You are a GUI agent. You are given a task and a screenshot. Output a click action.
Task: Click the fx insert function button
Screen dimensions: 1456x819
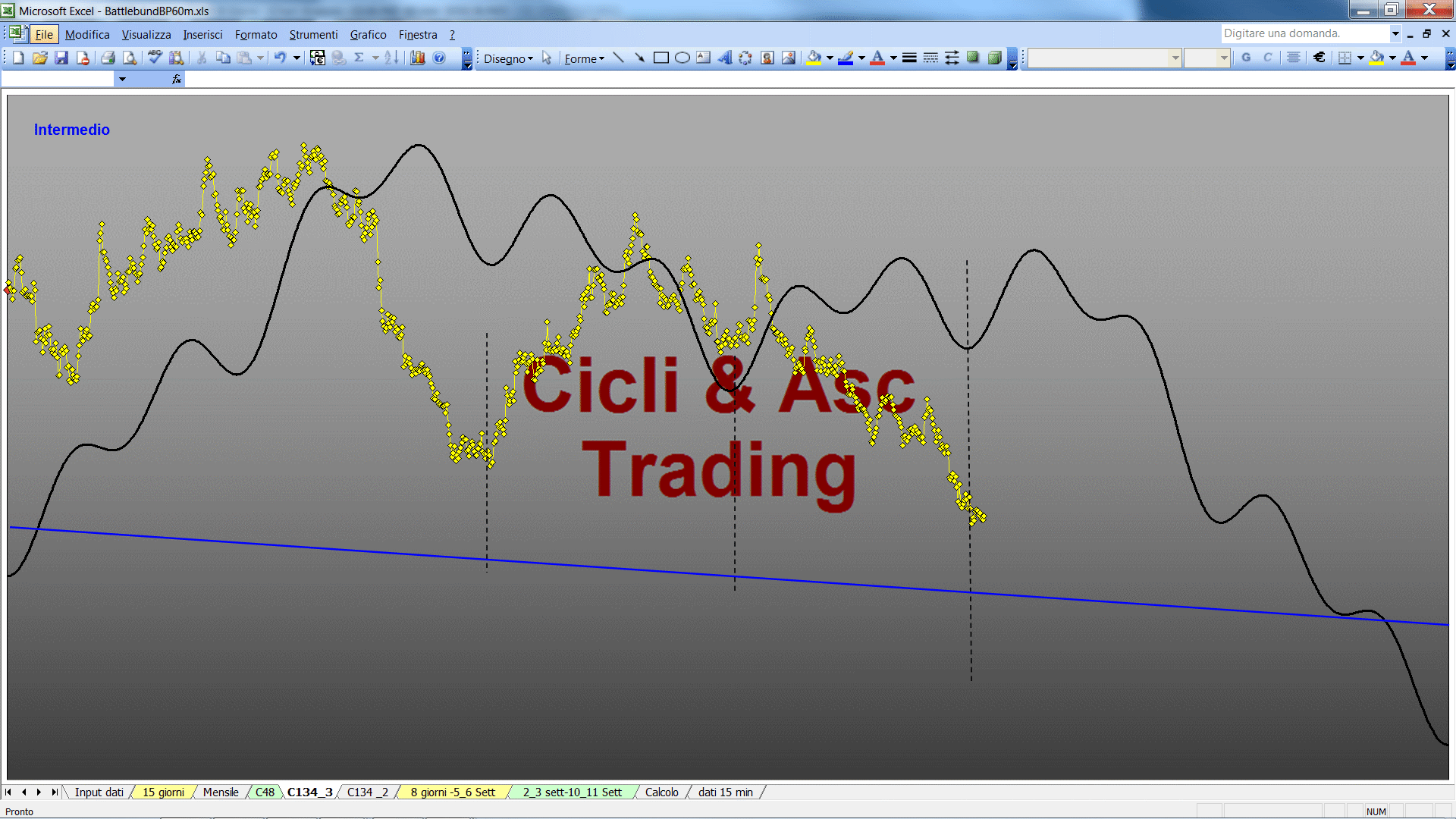pyautogui.click(x=177, y=79)
